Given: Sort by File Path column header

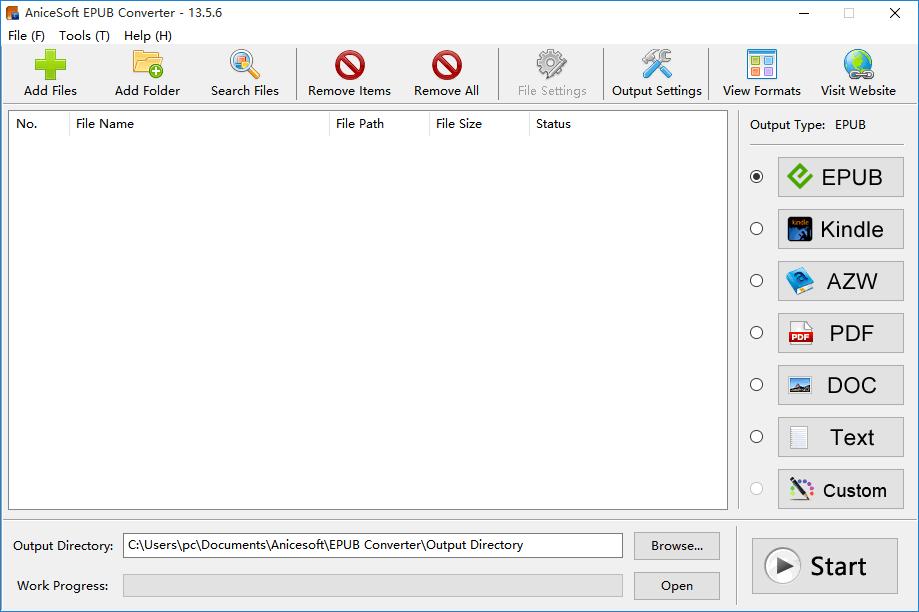Looking at the screenshot, I should 379,124.
